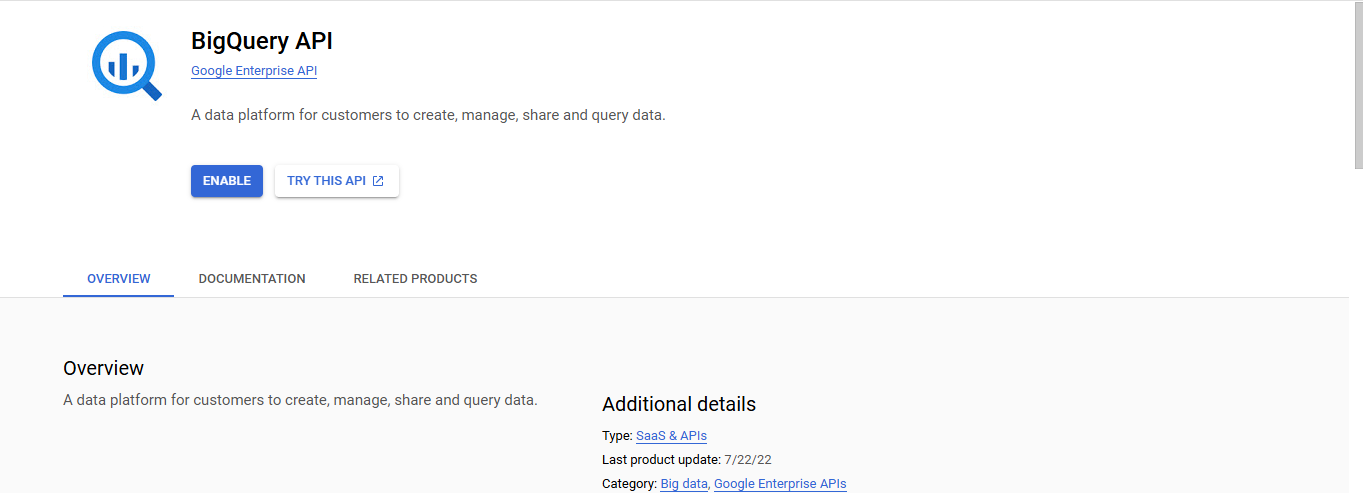The width and height of the screenshot is (1363, 493).
Task: Click the Overview section heading
Action: (103, 368)
